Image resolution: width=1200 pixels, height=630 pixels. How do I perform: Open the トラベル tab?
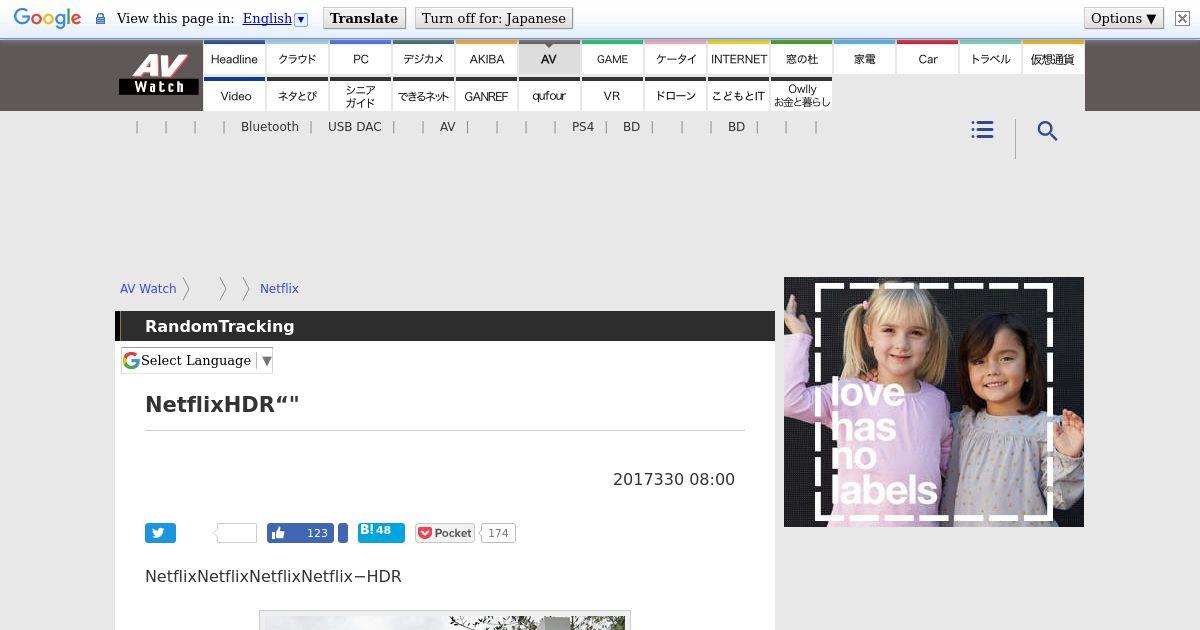(991, 58)
